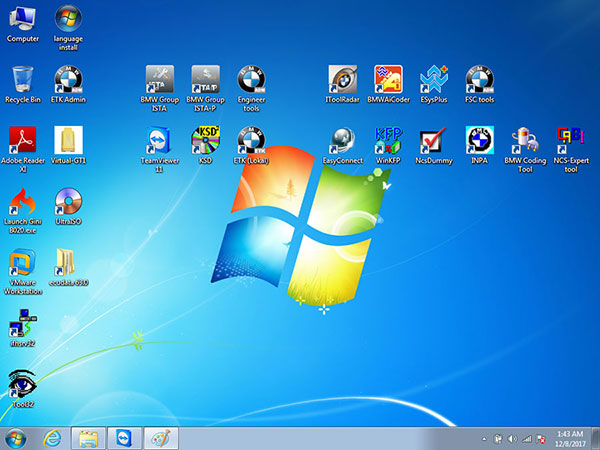Launch NCS-Expert tool shortcut
This screenshot has width=600, height=450.
click(x=571, y=141)
